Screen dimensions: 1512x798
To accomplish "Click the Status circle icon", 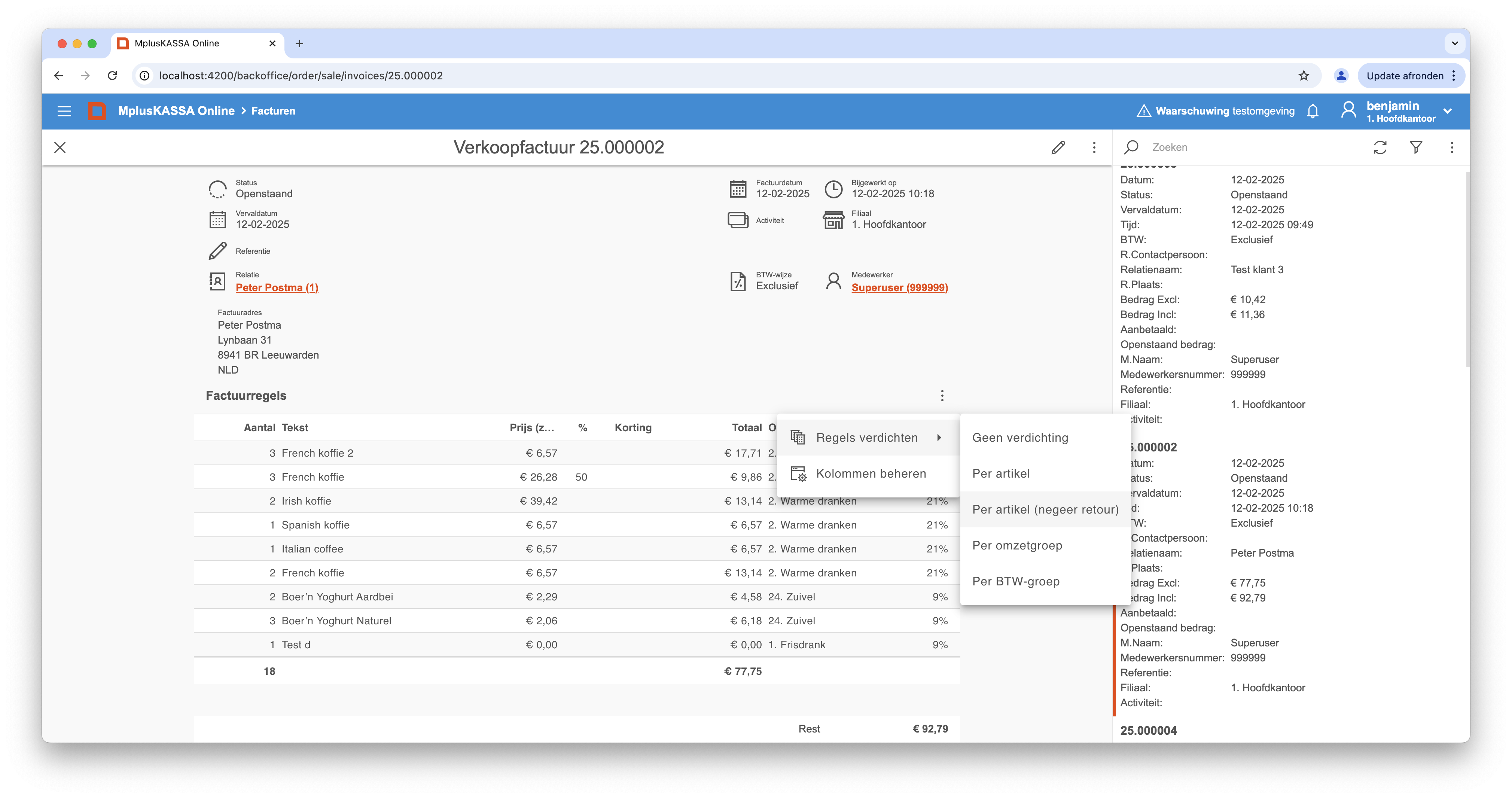I will [x=217, y=189].
